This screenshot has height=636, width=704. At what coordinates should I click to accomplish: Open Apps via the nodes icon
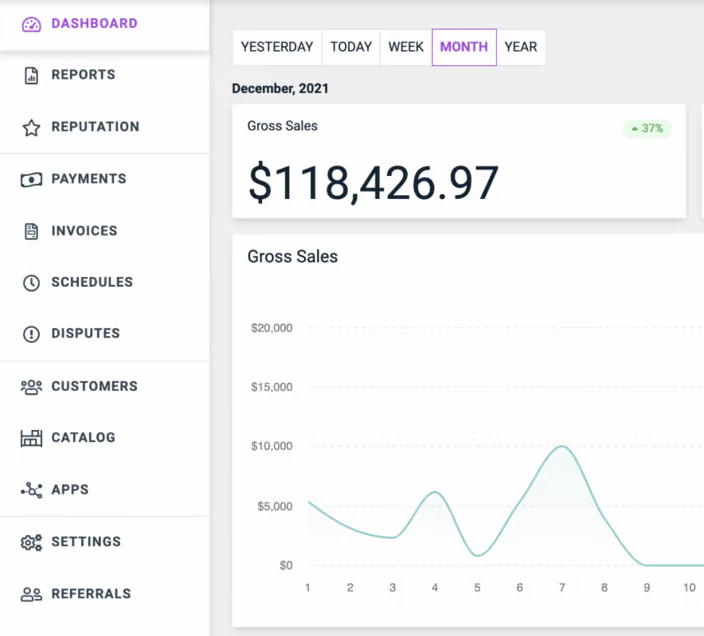coord(31,490)
